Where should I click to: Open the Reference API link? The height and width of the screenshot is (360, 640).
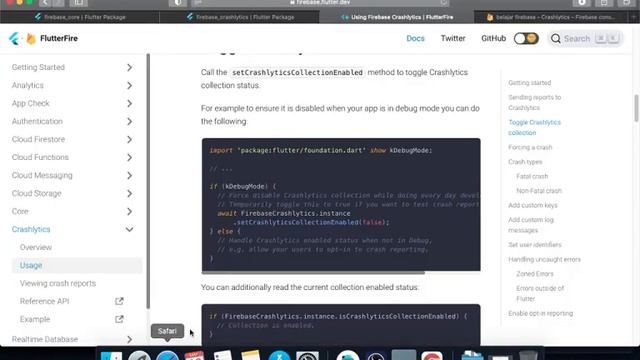[x=44, y=301]
